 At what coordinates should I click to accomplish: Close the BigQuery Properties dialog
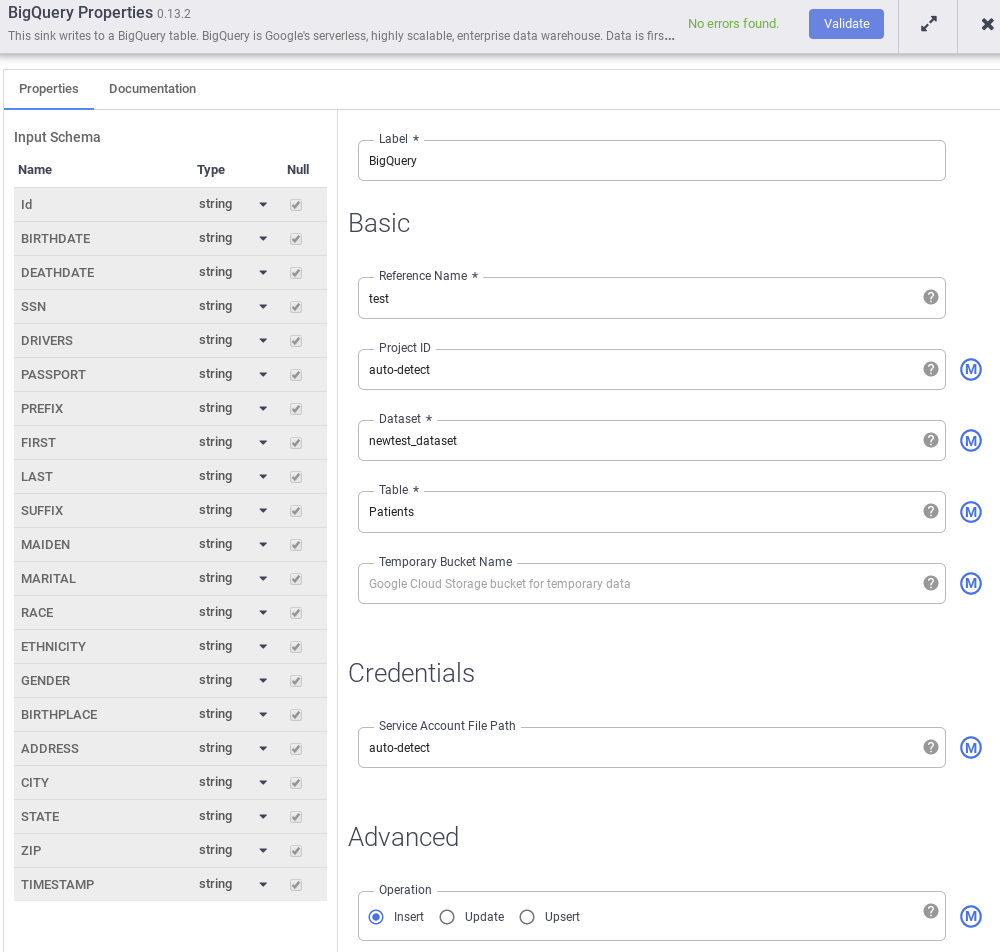tap(987, 24)
